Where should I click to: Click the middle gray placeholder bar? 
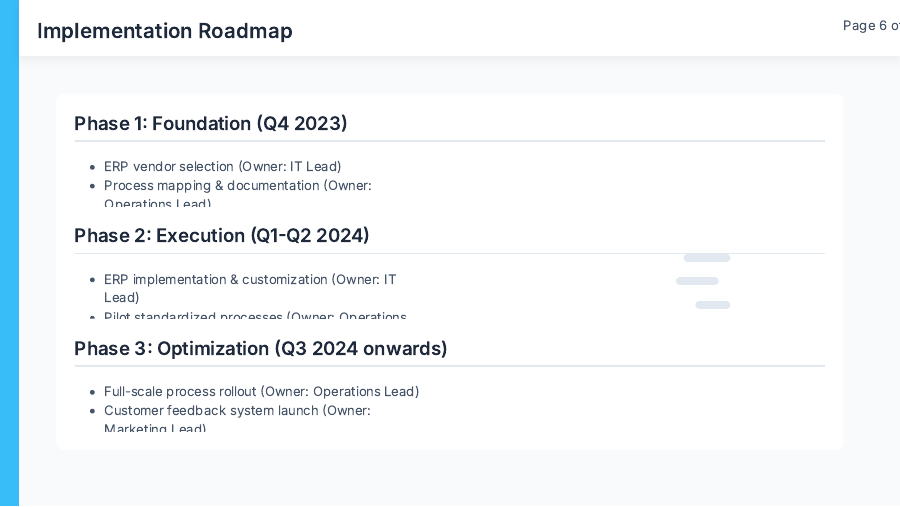697,281
